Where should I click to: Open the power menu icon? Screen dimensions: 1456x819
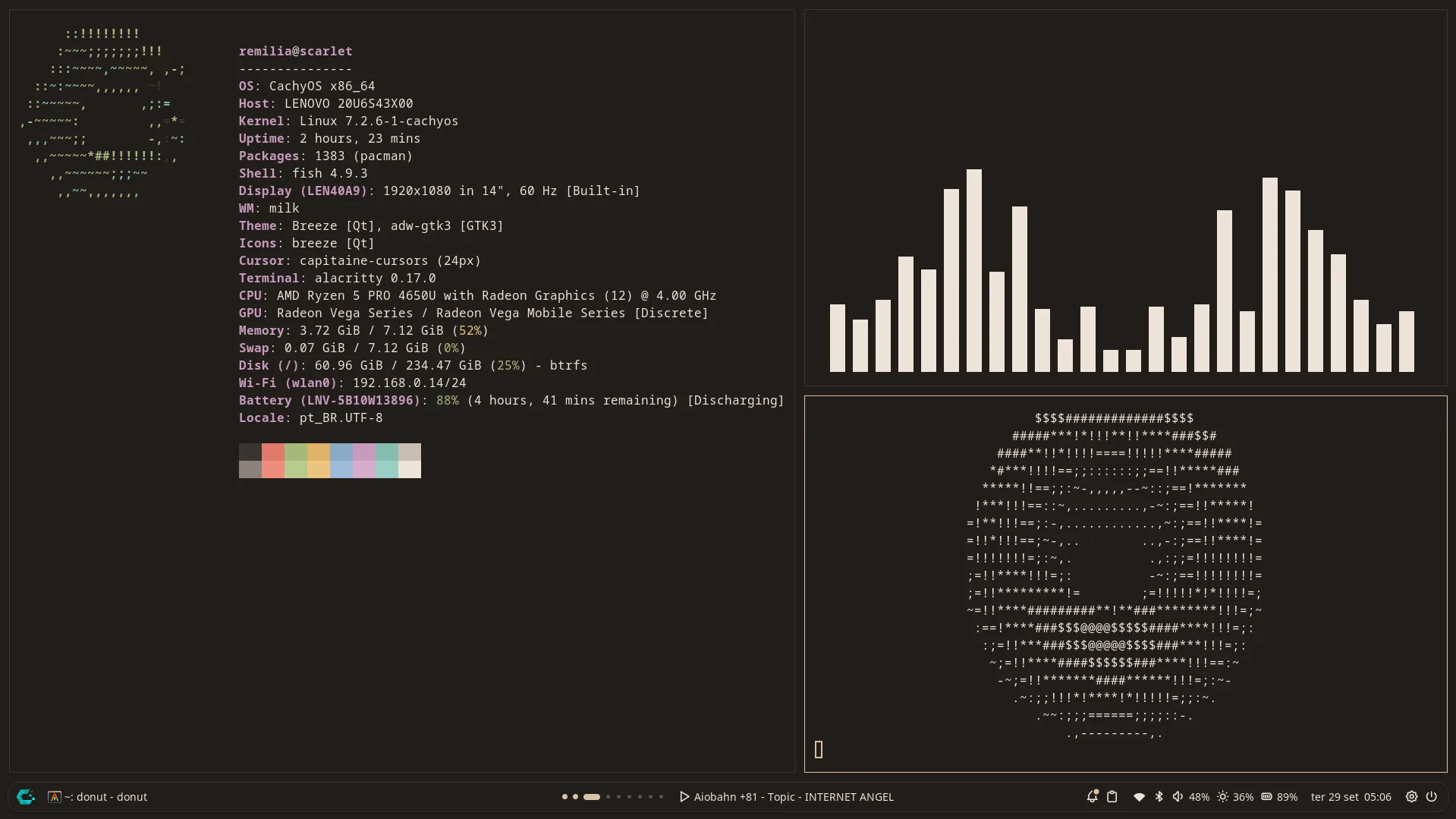point(1431,797)
